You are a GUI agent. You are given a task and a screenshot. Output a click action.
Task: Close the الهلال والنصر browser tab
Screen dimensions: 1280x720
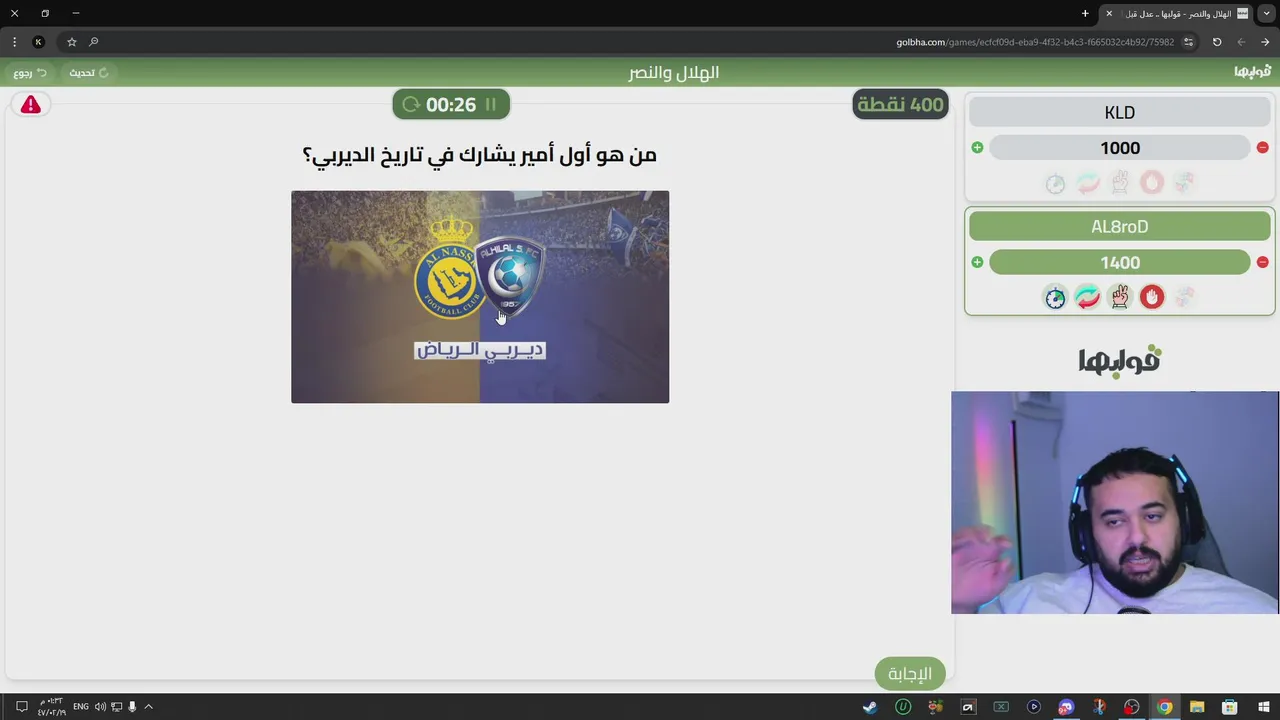point(1109,13)
